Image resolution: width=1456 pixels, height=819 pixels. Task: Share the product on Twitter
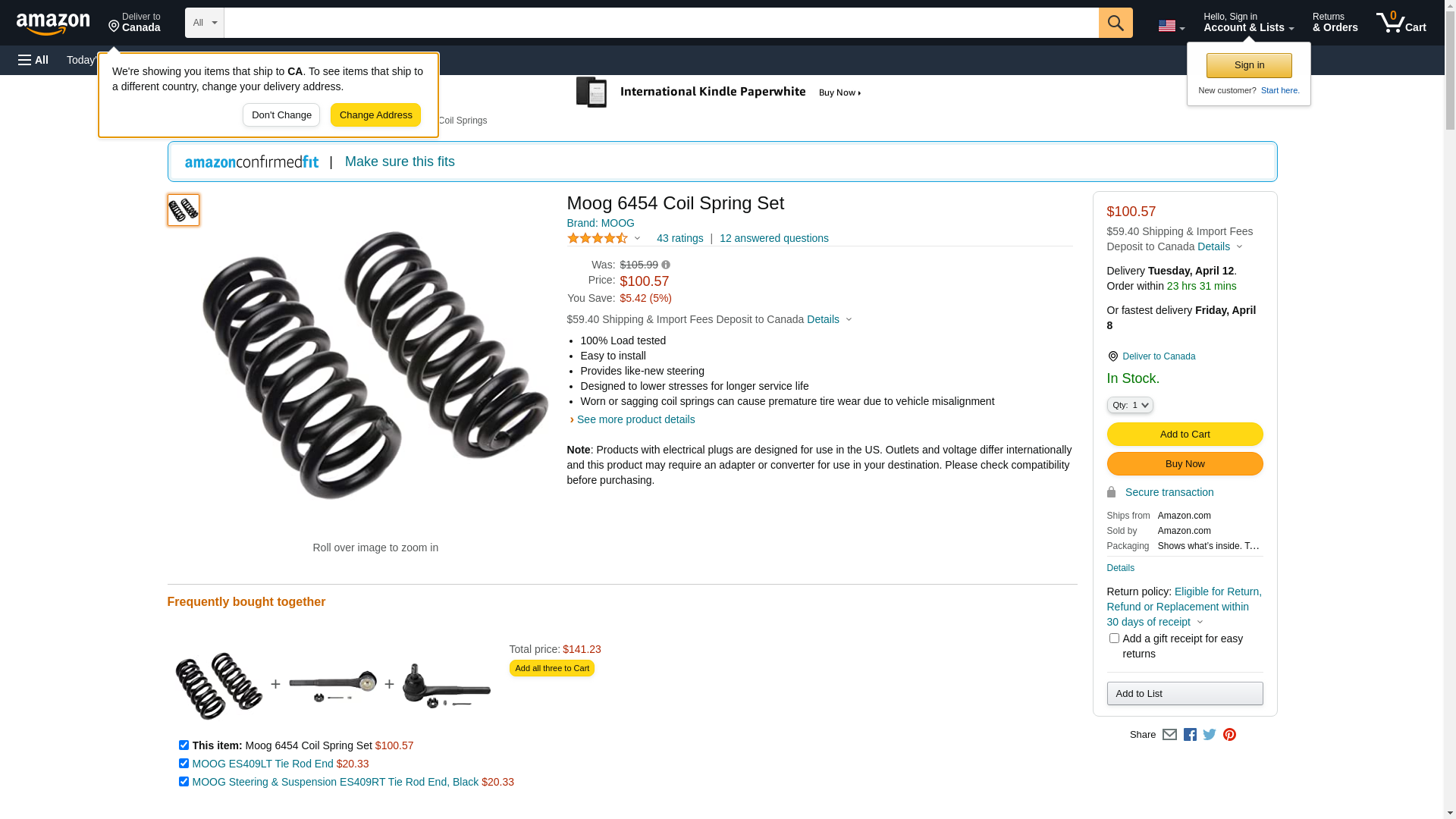[1210, 734]
